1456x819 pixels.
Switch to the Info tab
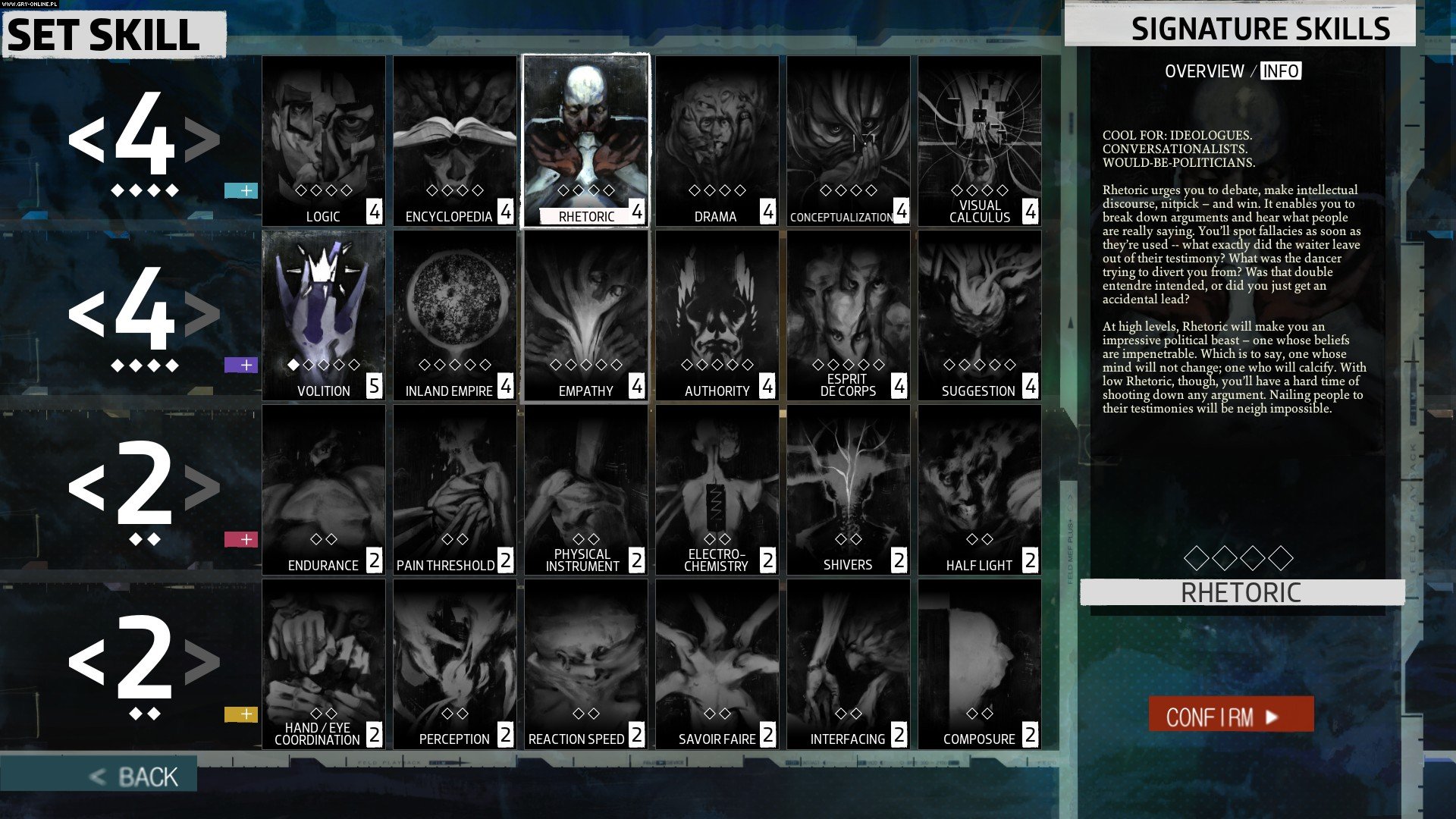pyautogui.click(x=1281, y=71)
